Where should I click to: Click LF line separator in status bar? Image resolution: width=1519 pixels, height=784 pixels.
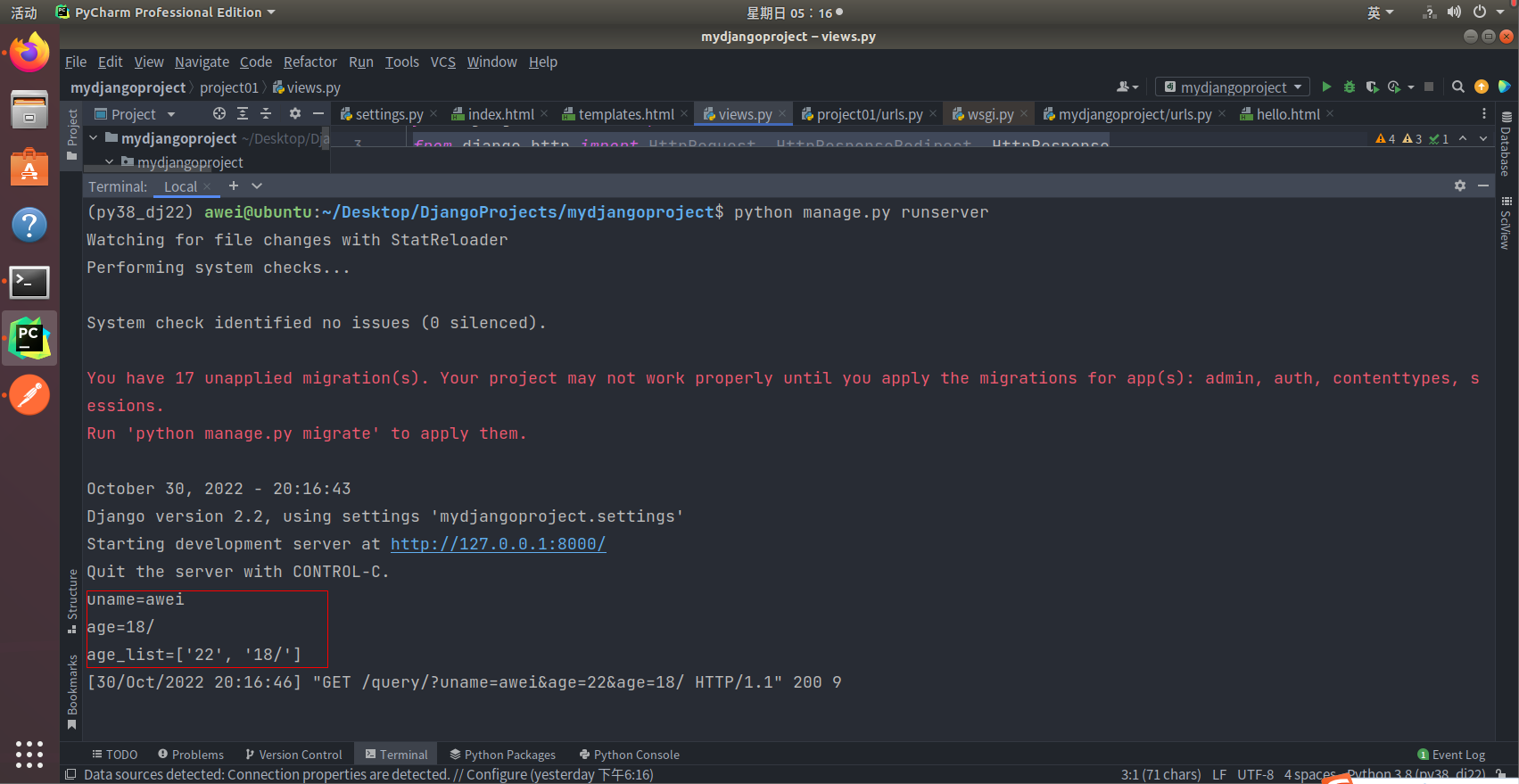coord(1219,774)
